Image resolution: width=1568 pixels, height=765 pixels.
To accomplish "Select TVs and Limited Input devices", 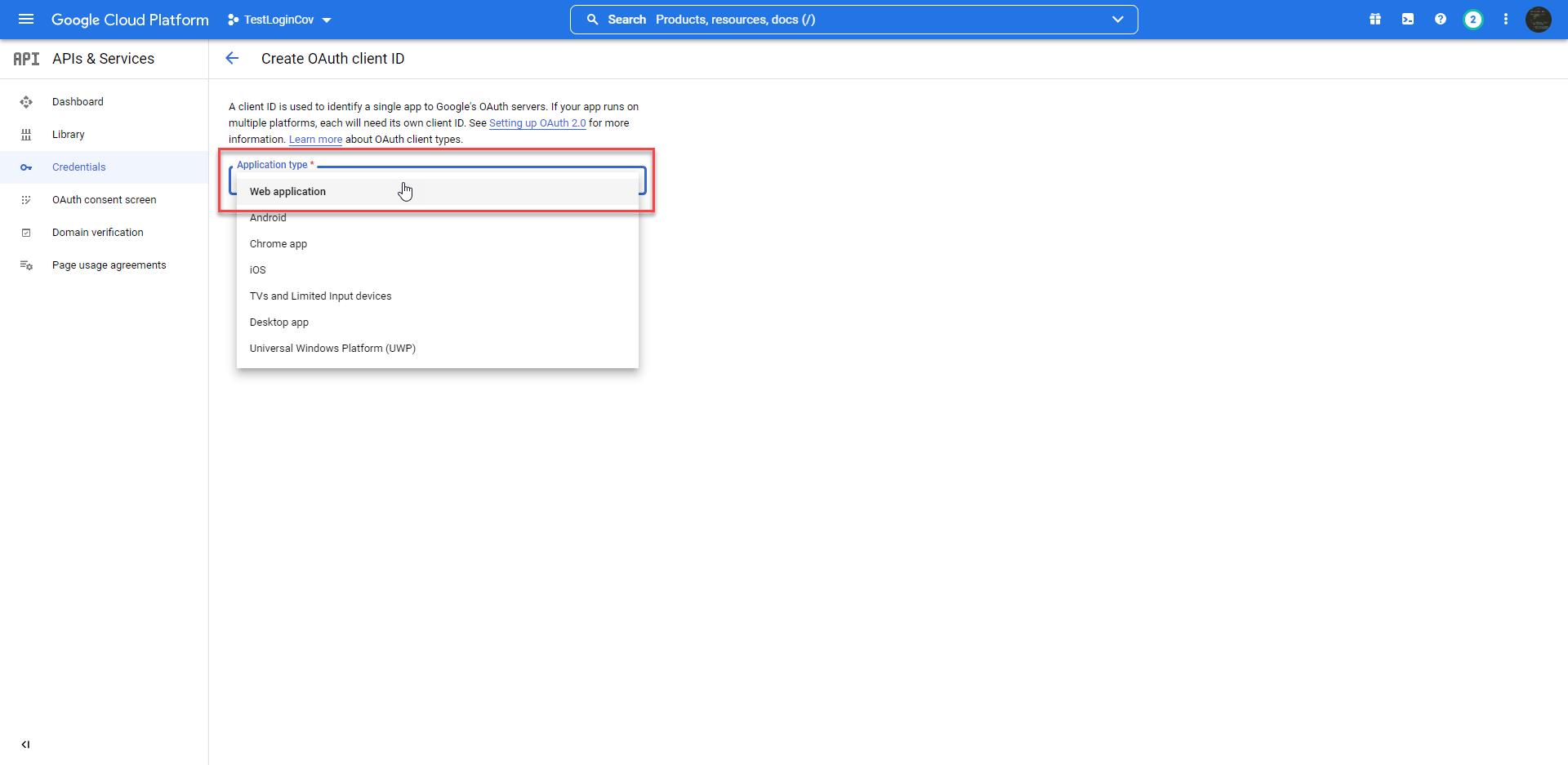I will (x=438, y=296).
